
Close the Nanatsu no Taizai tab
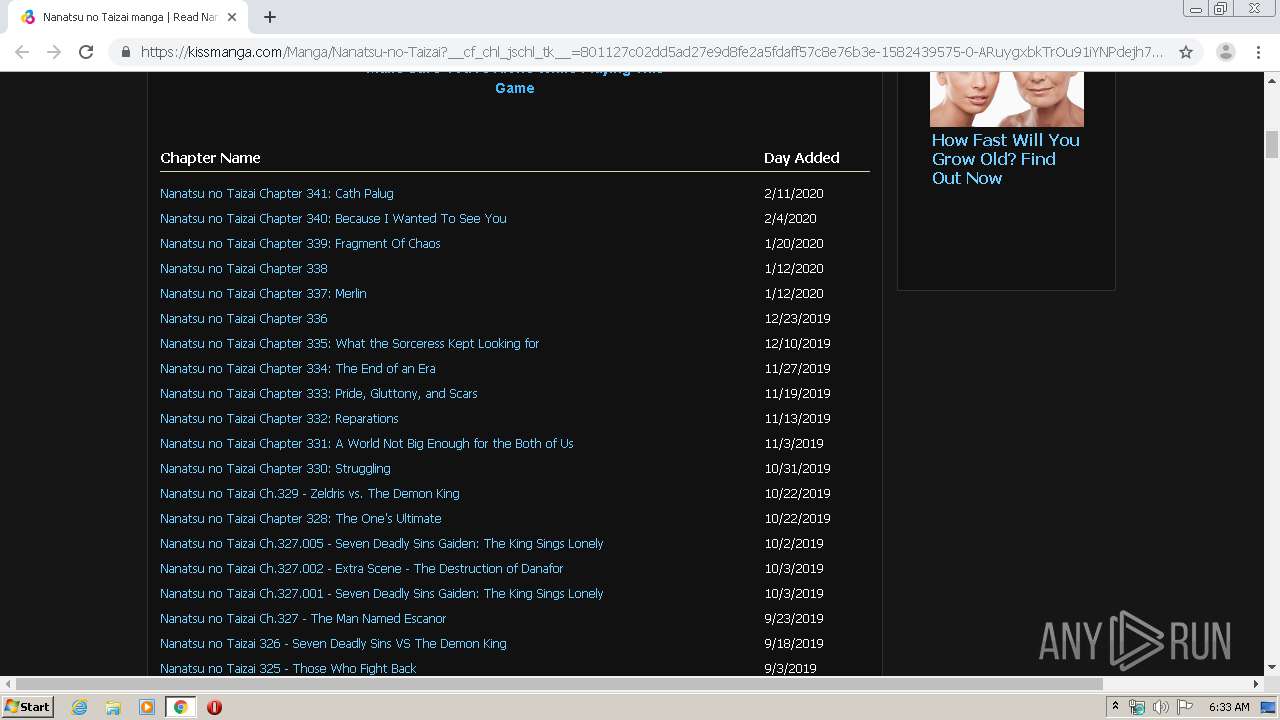tap(232, 17)
